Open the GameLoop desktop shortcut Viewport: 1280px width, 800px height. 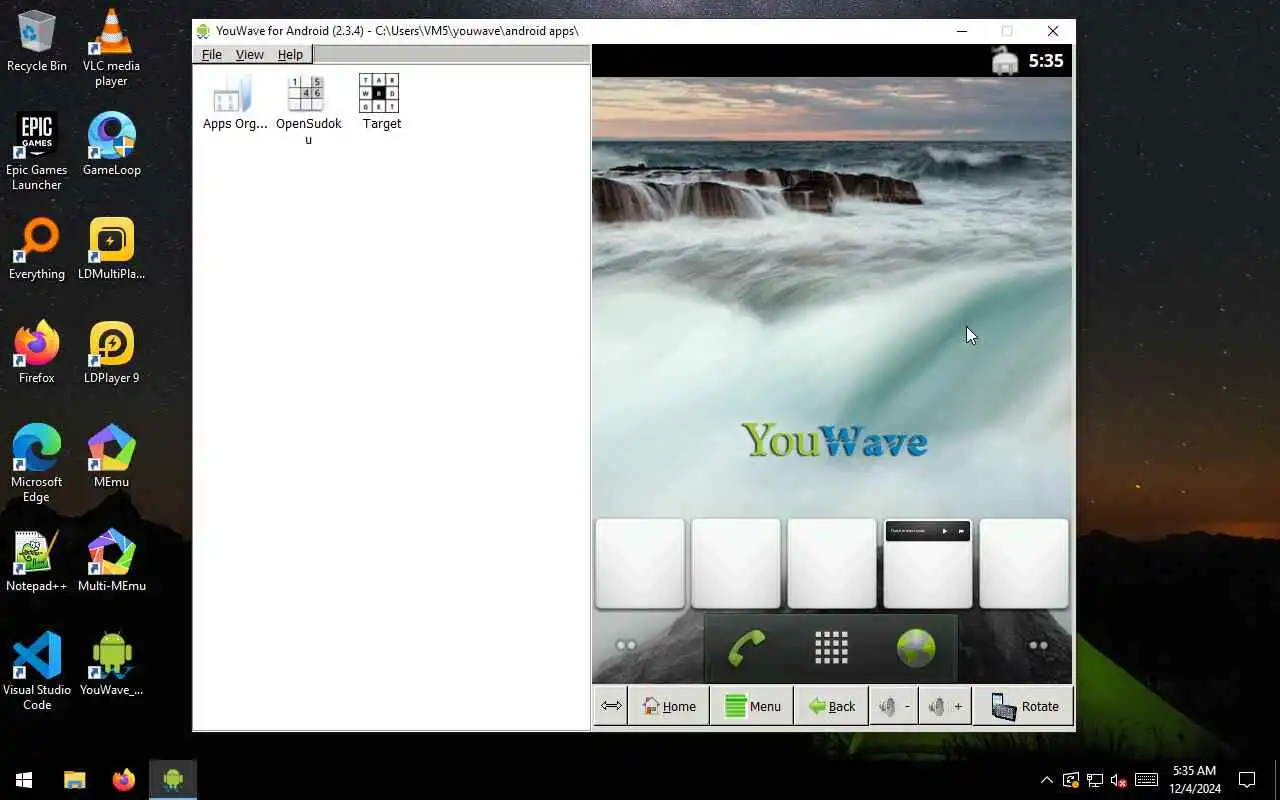[x=111, y=144]
